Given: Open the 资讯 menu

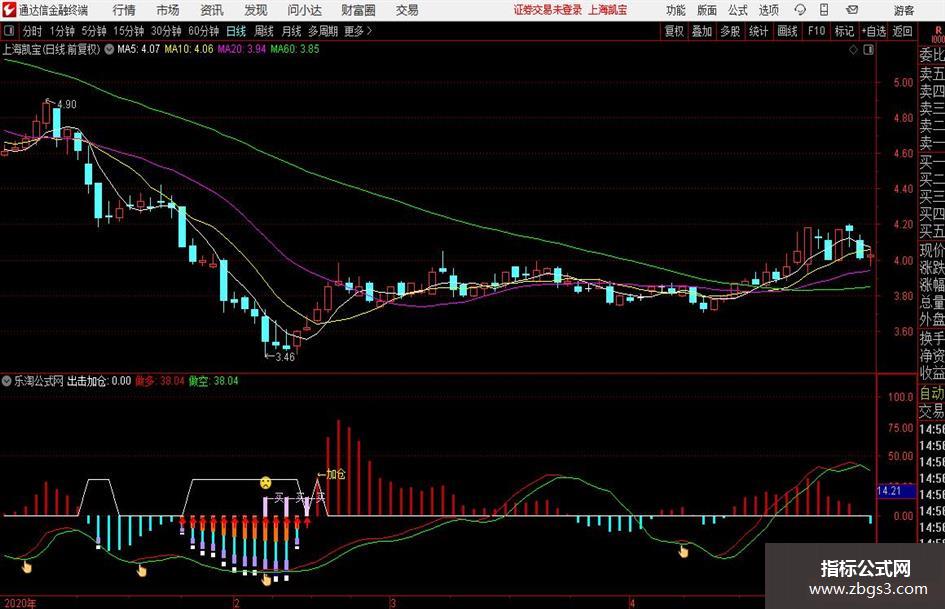Looking at the screenshot, I should click(x=212, y=10).
